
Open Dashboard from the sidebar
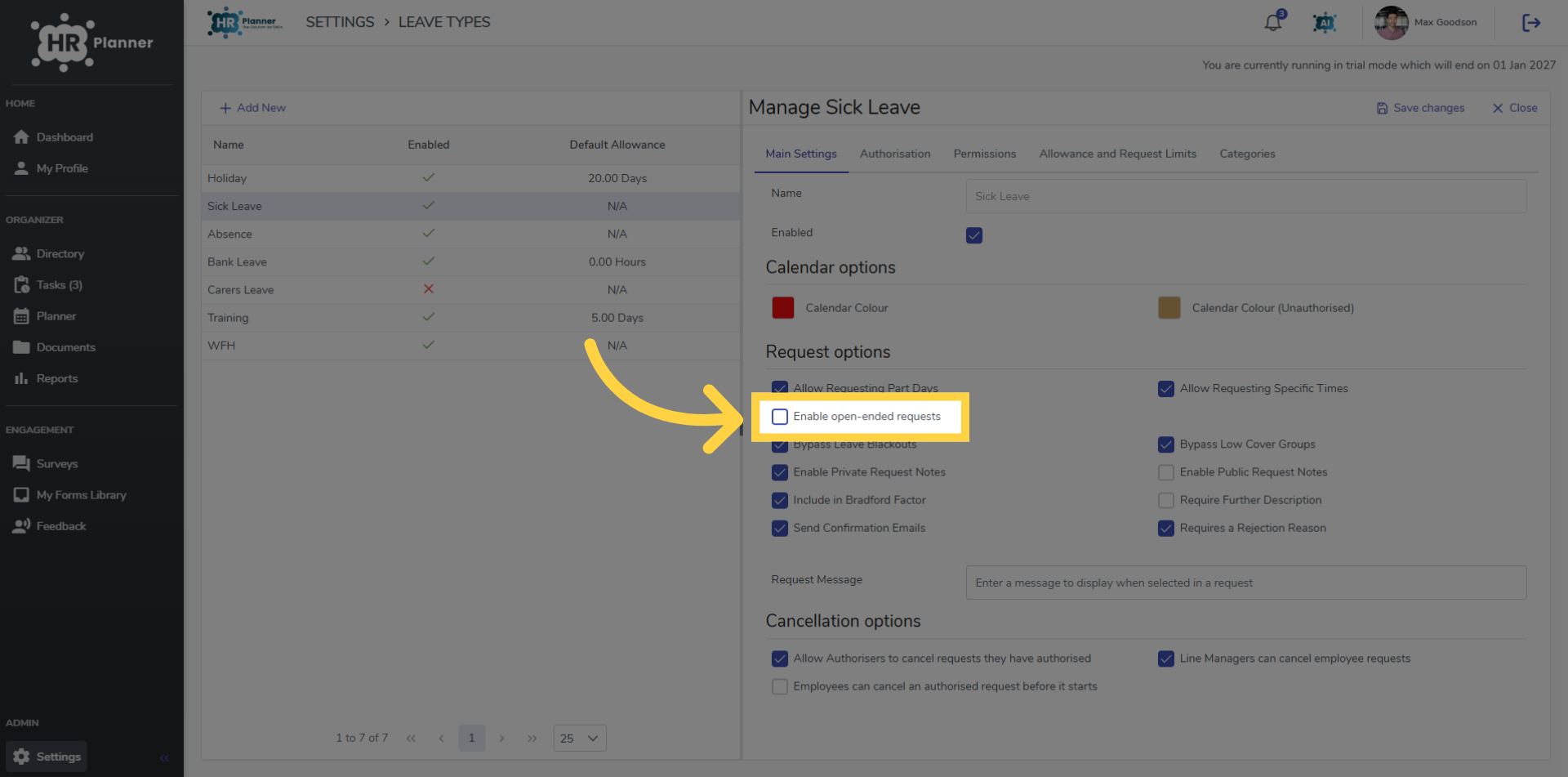pos(54,137)
